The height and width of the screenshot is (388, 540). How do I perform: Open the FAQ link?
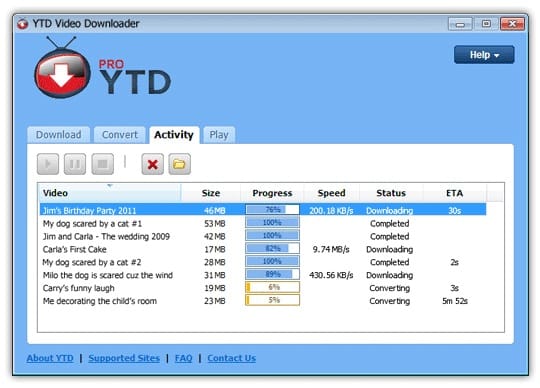point(184,358)
